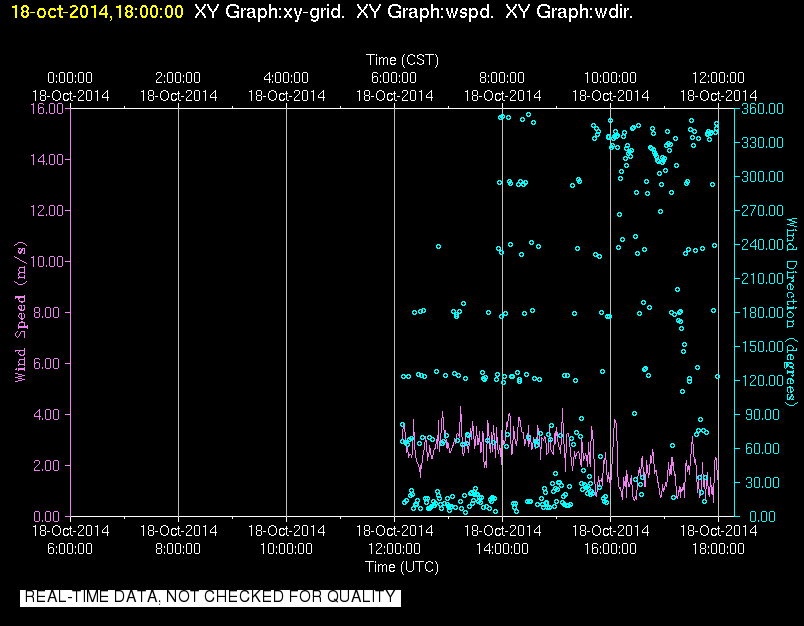Viewport: 804px width, 626px height.
Task: Click the 8:00:00 CST top tick label
Action: pyautogui.click(x=502, y=78)
